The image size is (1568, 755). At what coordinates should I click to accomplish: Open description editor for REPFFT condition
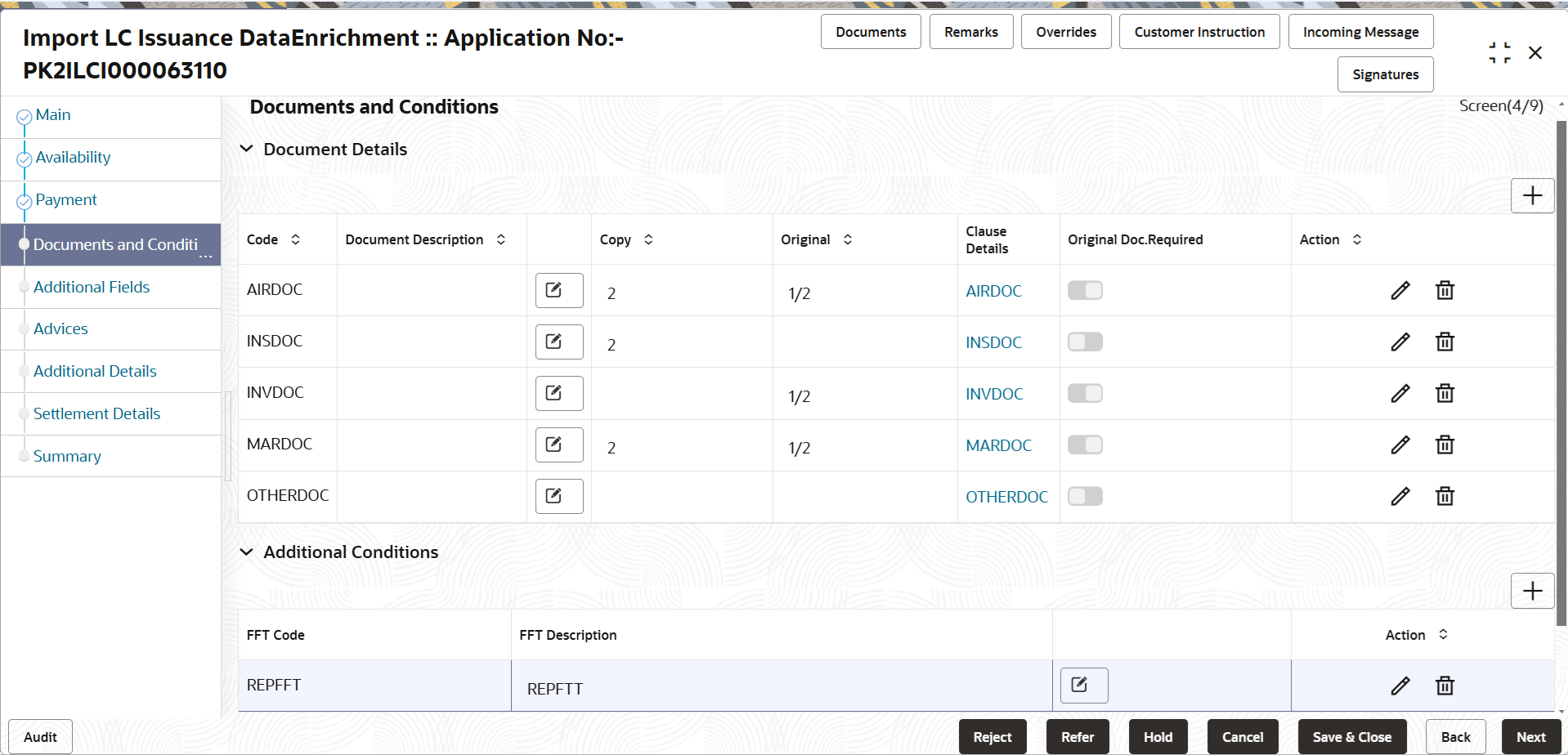tap(1084, 686)
